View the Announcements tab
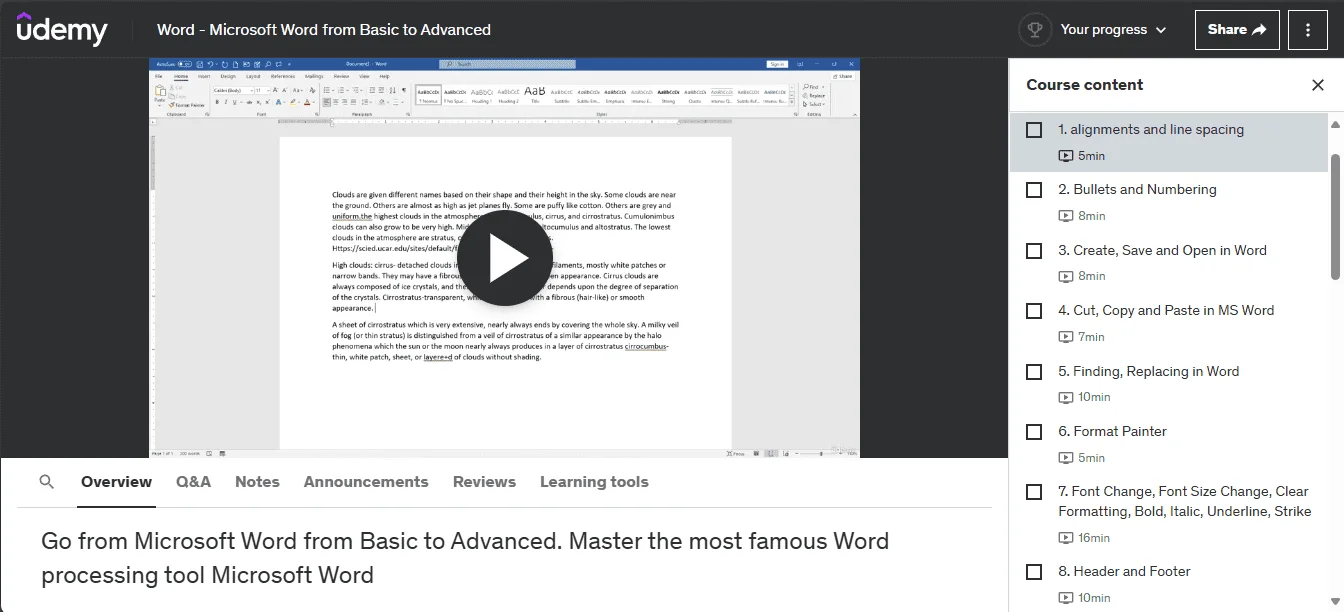The height and width of the screenshot is (612, 1344). [x=366, y=482]
